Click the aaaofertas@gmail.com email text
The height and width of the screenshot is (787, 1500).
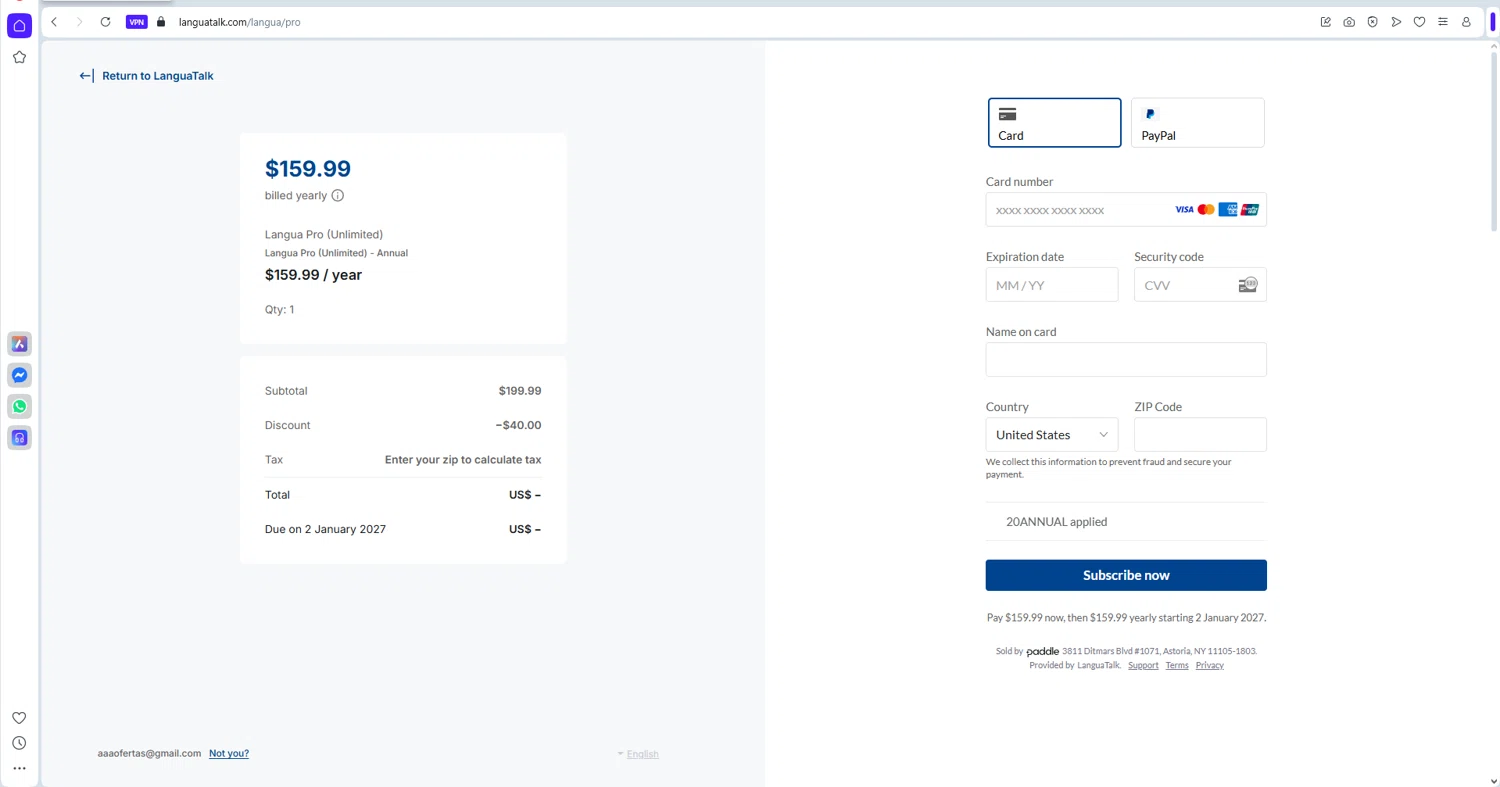pos(149,753)
